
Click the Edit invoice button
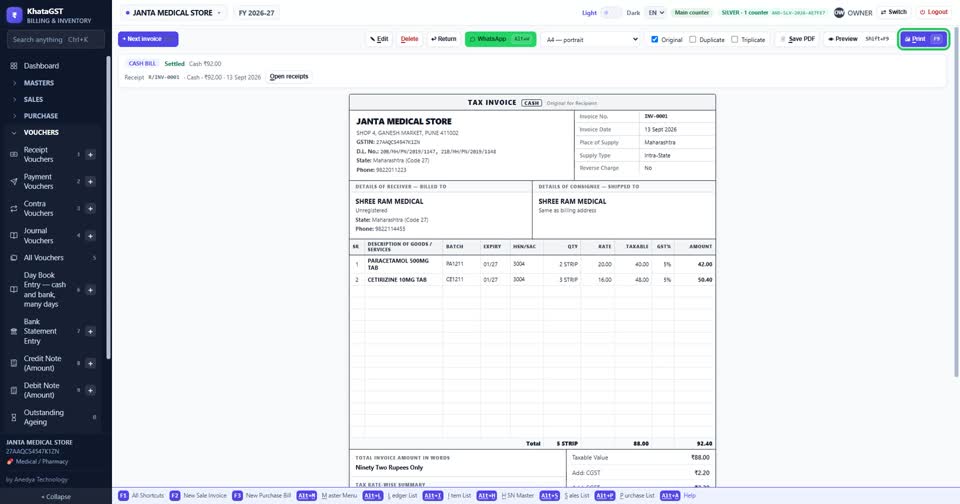379,39
